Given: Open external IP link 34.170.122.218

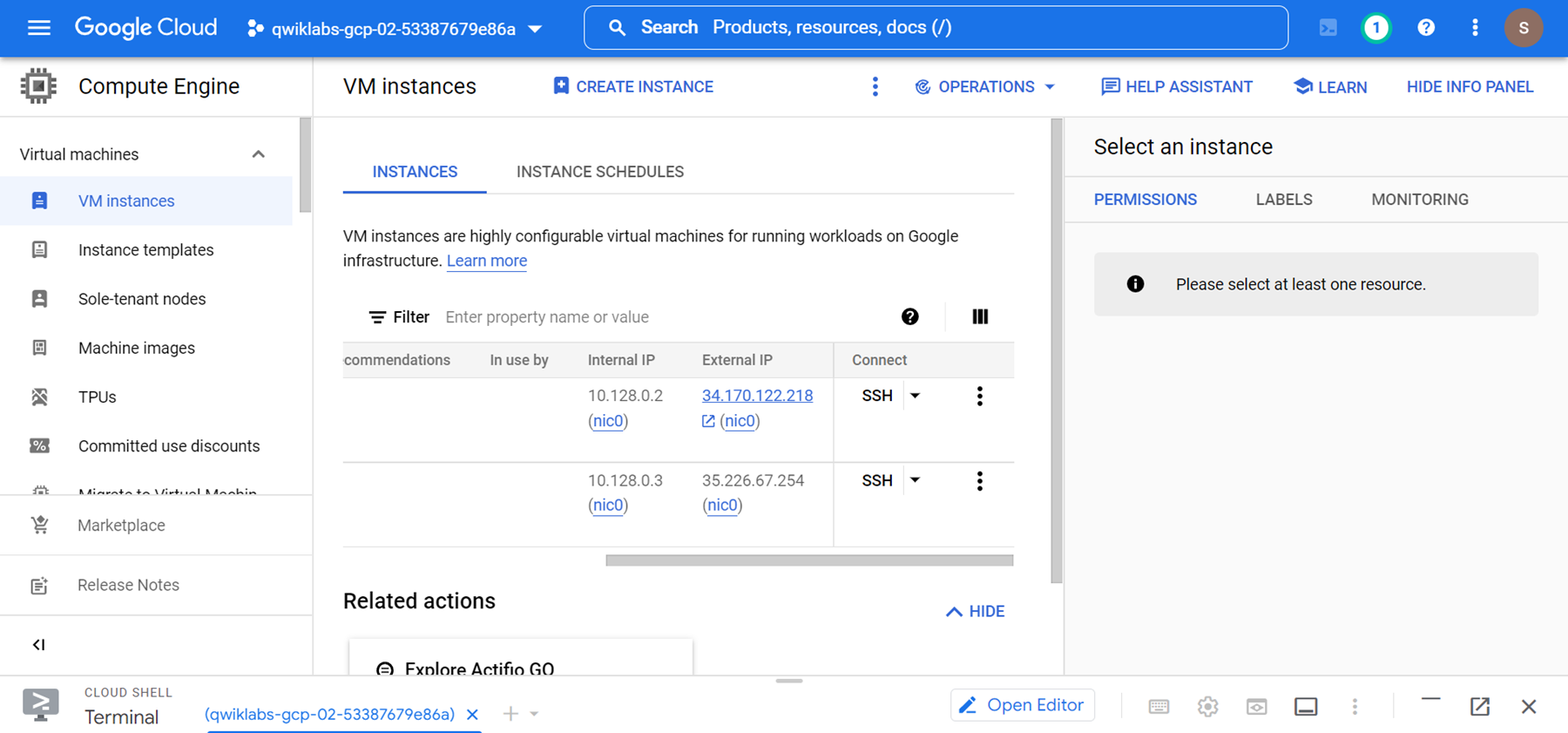Looking at the screenshot, I should point(758,396).
